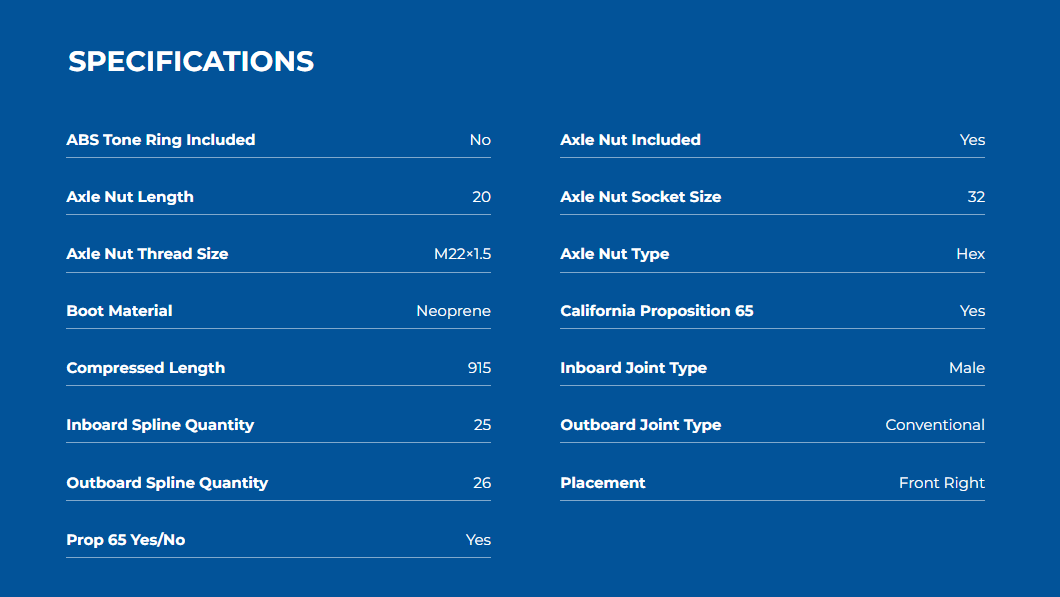Viewport: 1060px width, 597px height.
Task: Select the Front Right placement value
Action: click(942, 483)
